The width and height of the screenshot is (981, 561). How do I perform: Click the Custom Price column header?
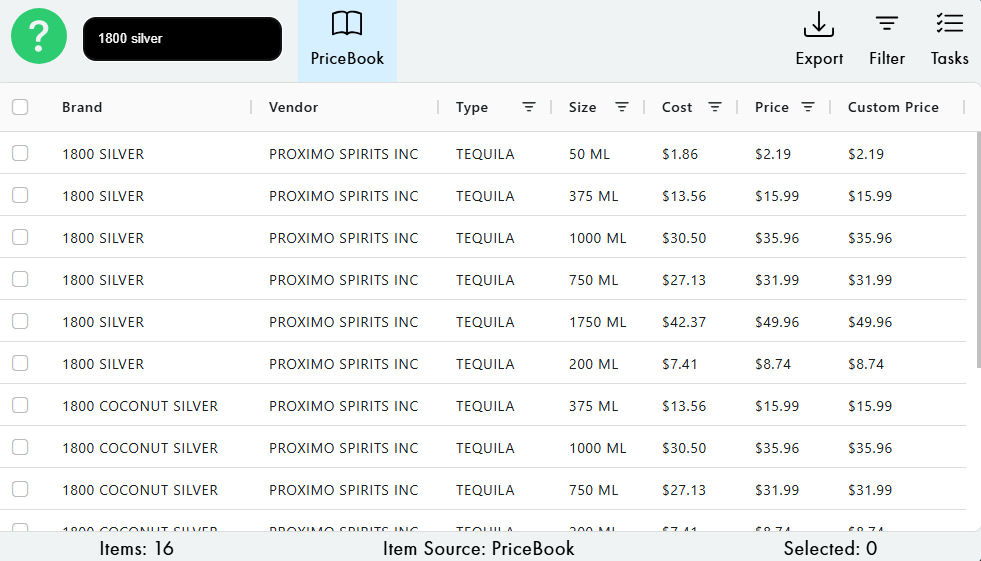point(893,107)
